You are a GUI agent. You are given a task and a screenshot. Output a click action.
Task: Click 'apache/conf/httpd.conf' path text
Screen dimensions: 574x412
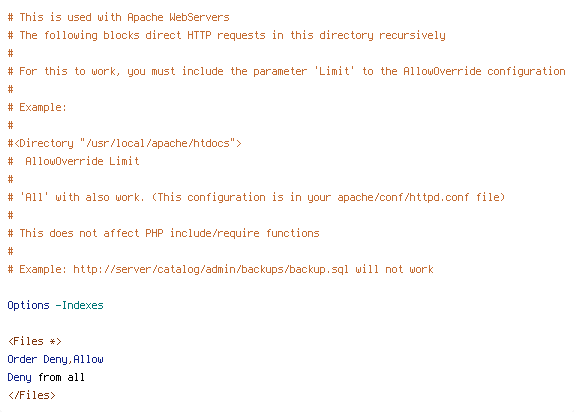click(403, 197)
